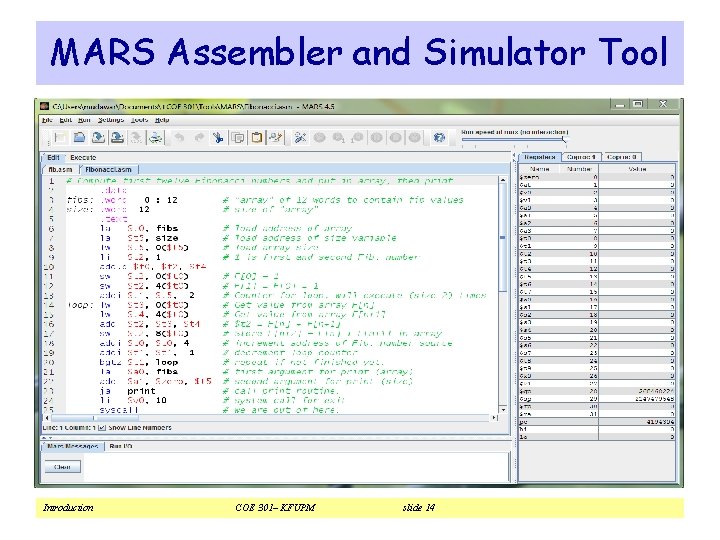Click the Reset toolbar icon

[414, 137]
